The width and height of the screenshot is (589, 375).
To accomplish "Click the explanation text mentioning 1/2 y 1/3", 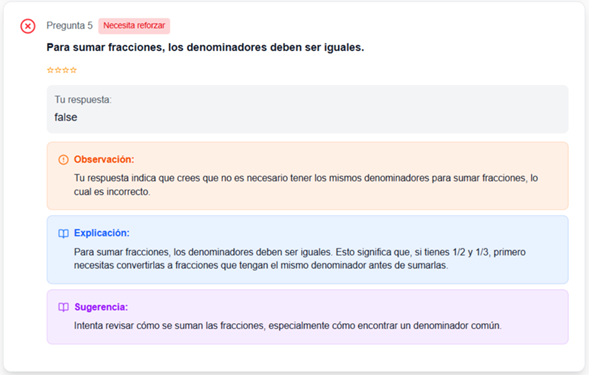I will point(299,259).
